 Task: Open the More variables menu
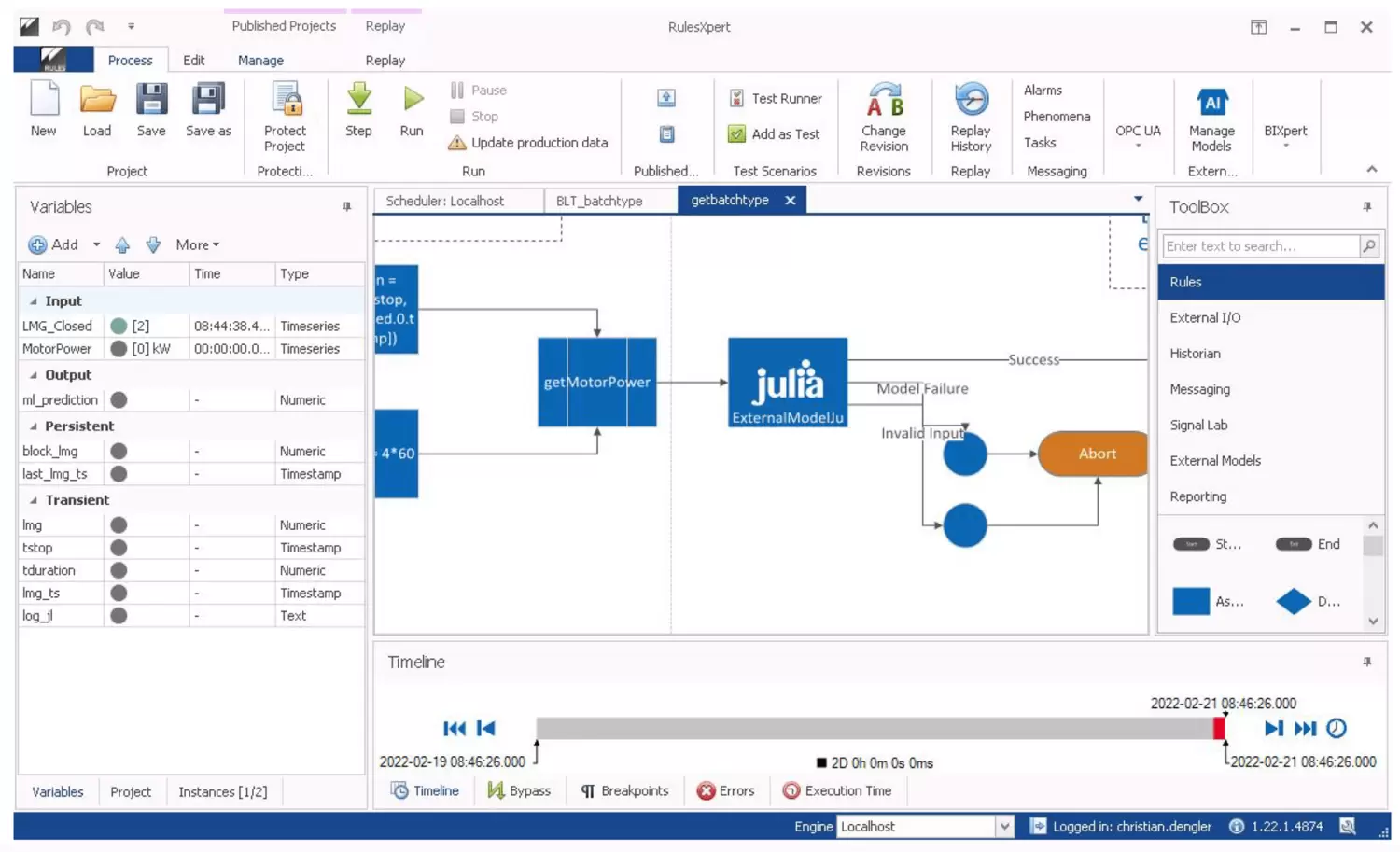point(197,244)
